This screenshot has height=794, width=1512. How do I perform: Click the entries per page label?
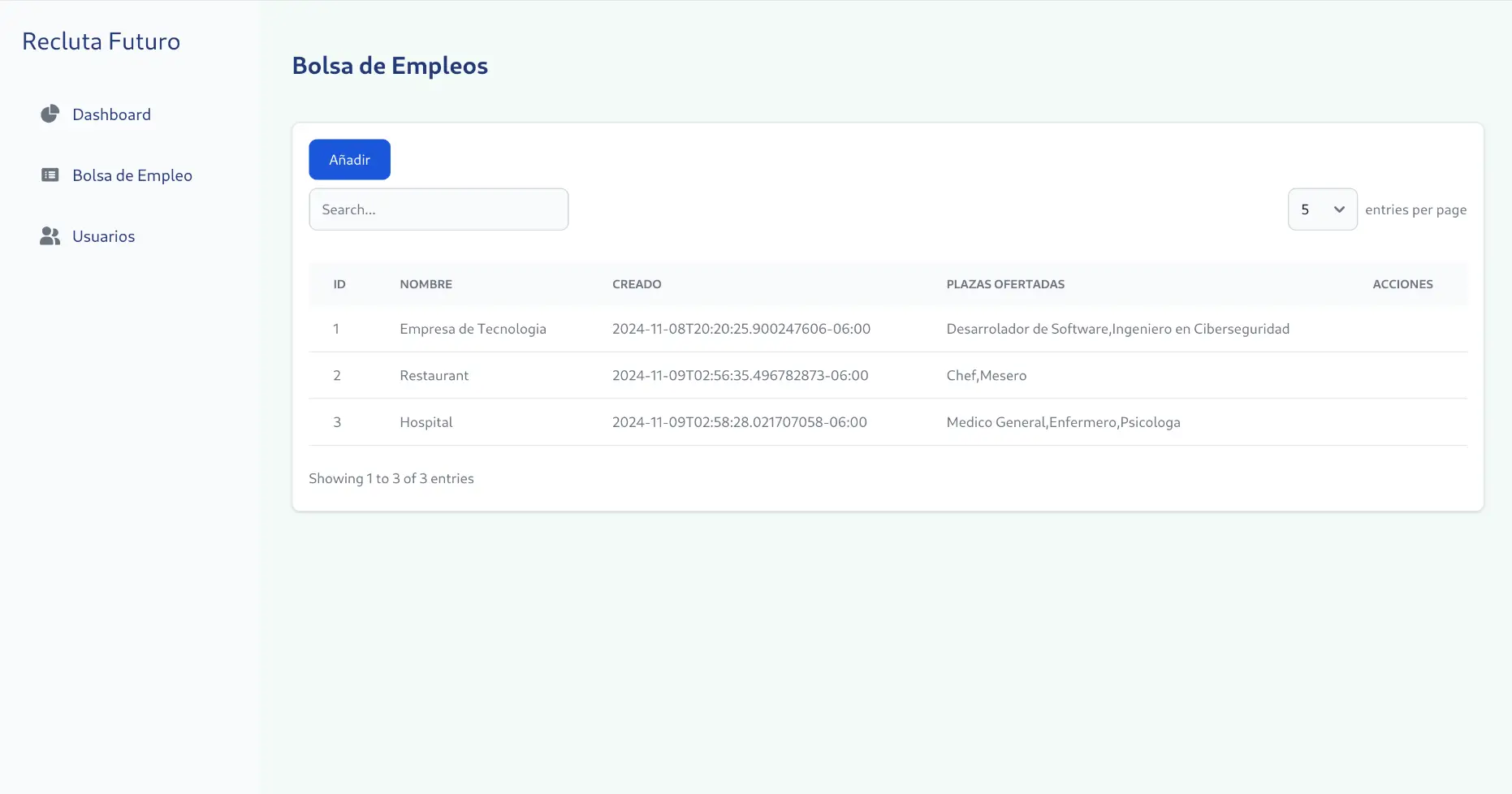pyautogui.click(x=1415, y=209)
